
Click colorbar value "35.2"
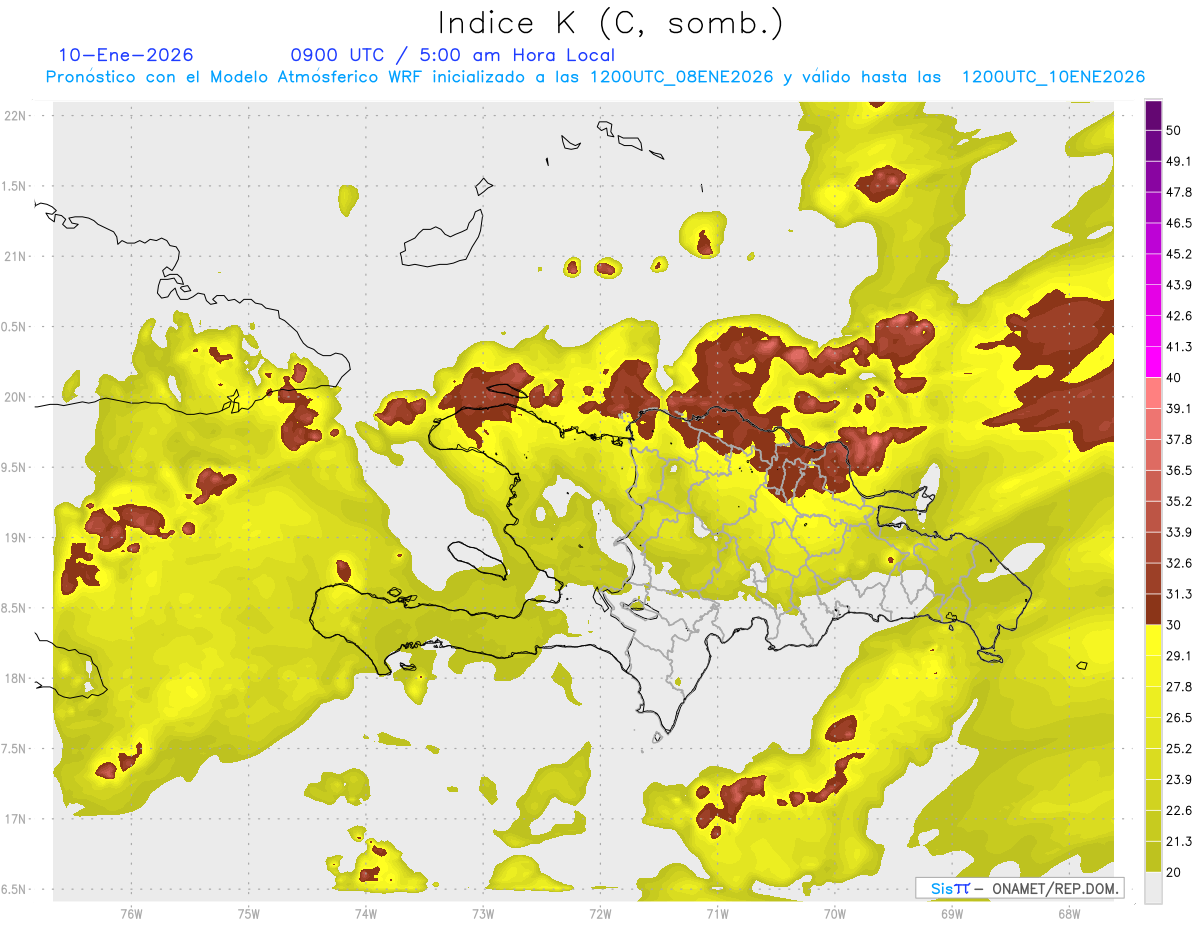[x=1179, y=501]
